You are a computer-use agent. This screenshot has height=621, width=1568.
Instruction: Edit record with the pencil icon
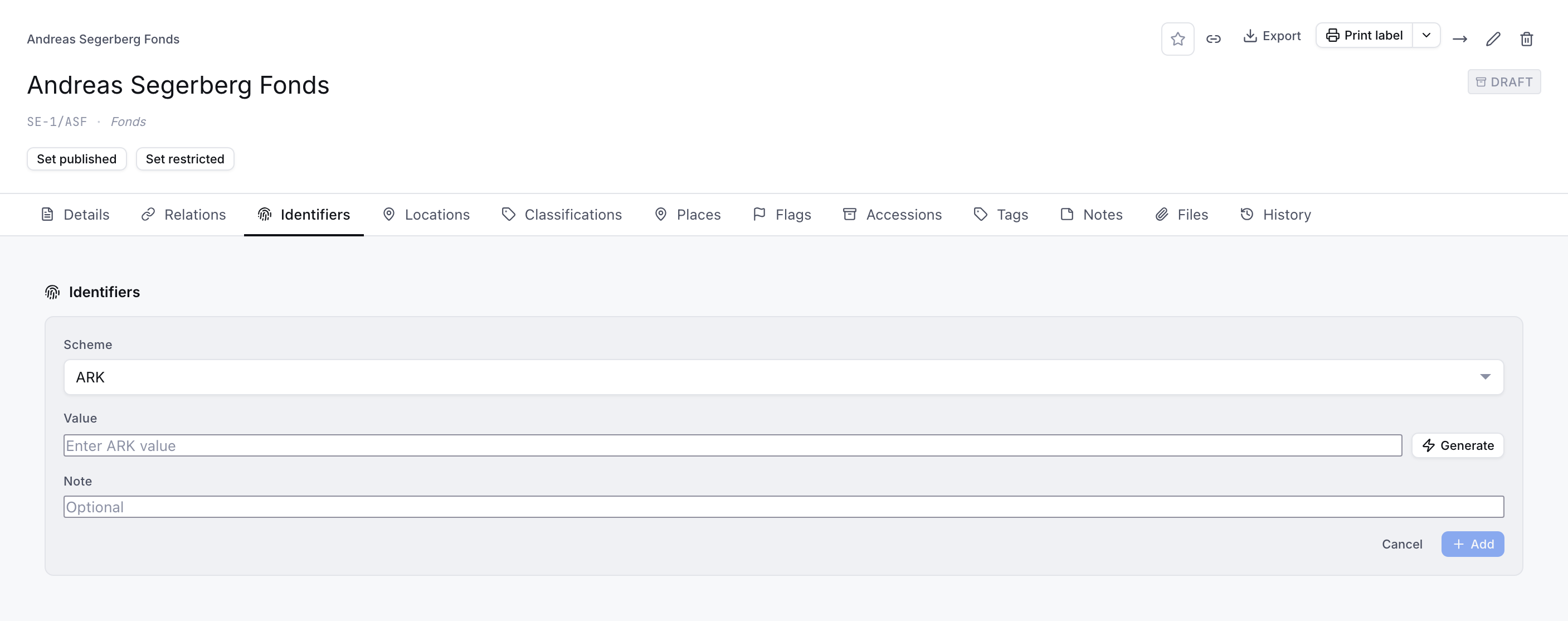coord(1493,39)
